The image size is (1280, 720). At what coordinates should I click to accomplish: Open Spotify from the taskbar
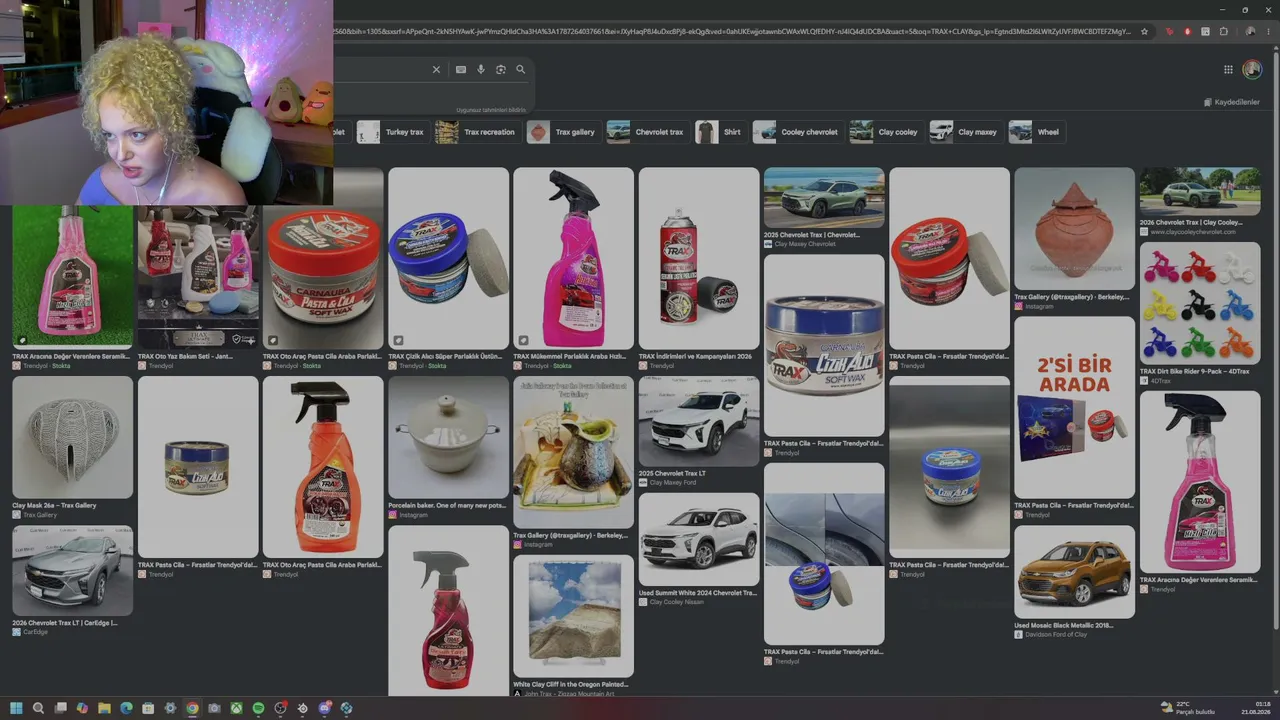point(258,708)
